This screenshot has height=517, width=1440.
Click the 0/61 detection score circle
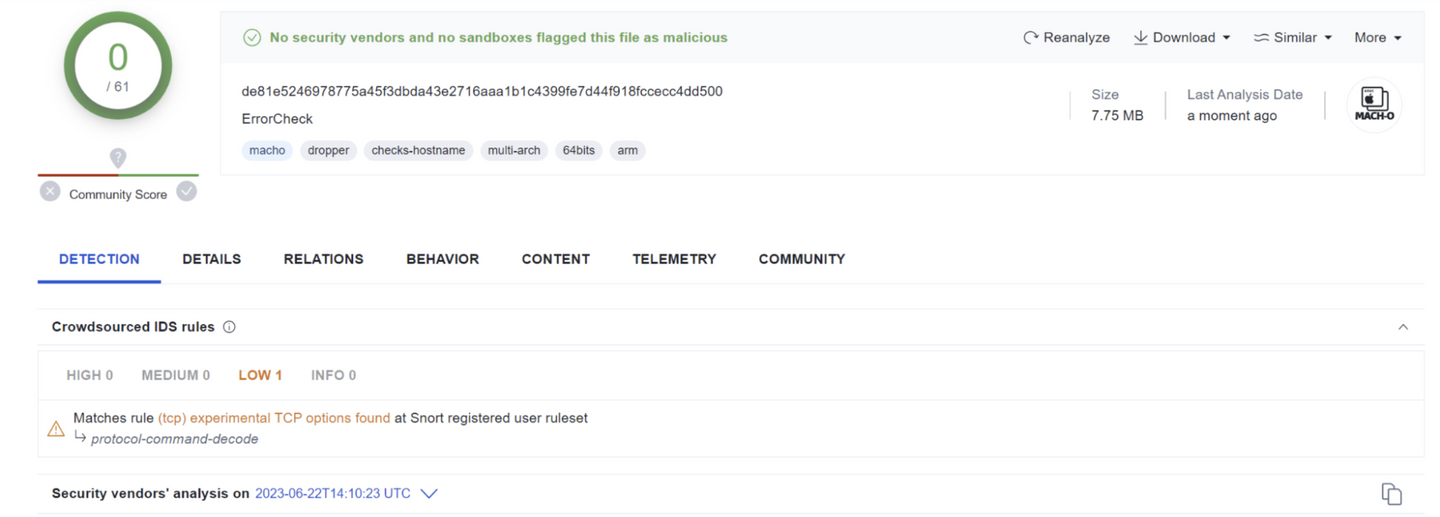[118, 66]
